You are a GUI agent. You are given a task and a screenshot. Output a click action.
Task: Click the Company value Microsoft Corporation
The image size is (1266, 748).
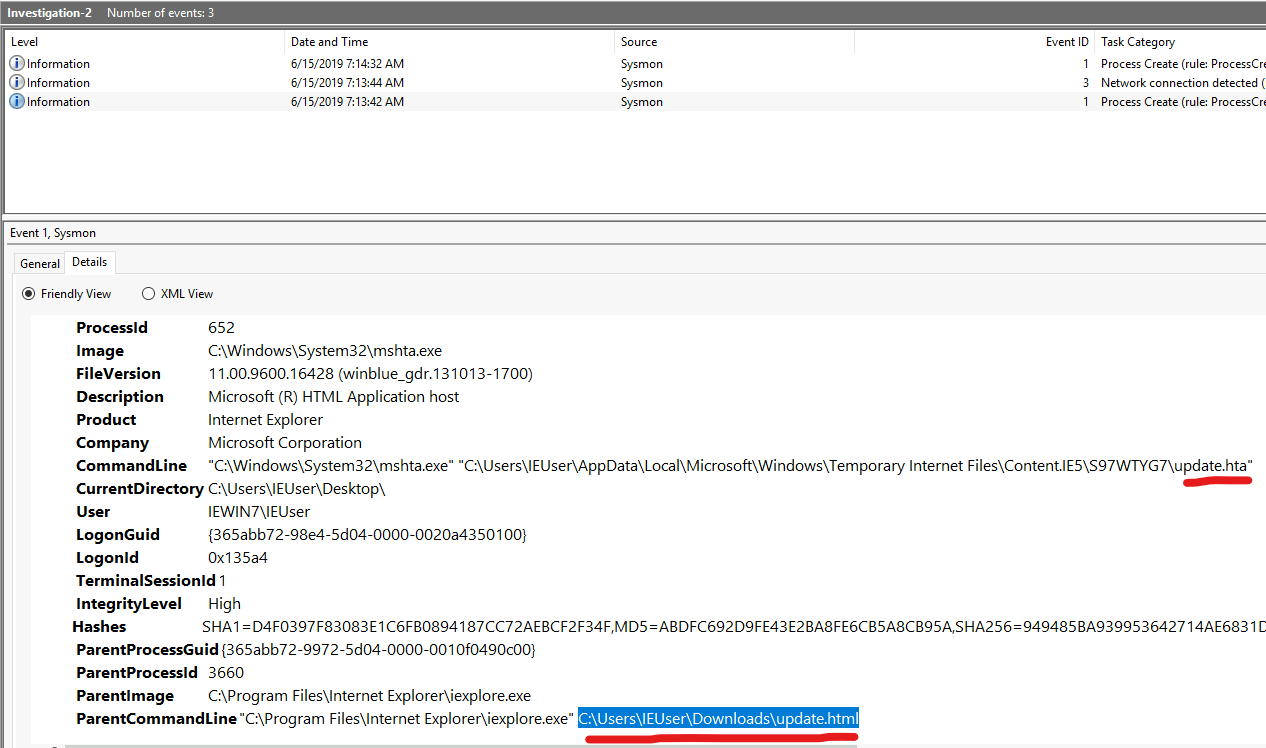click(x=285, y=443)
